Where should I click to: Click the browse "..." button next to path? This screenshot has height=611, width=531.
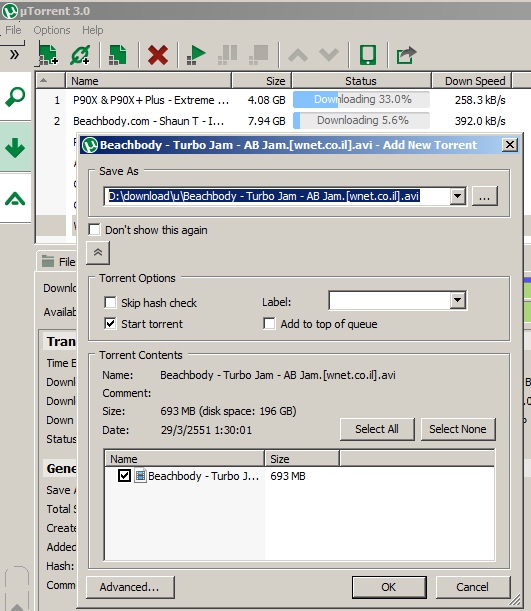point(484,196)
